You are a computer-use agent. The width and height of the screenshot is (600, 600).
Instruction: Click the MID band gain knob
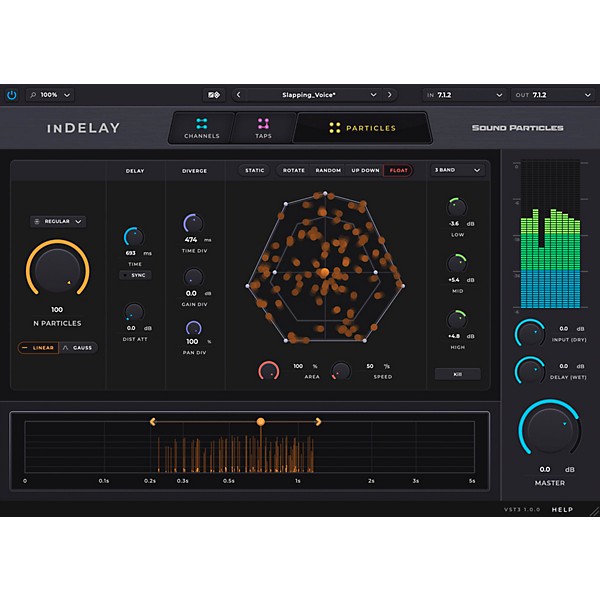tap(457, 264)
